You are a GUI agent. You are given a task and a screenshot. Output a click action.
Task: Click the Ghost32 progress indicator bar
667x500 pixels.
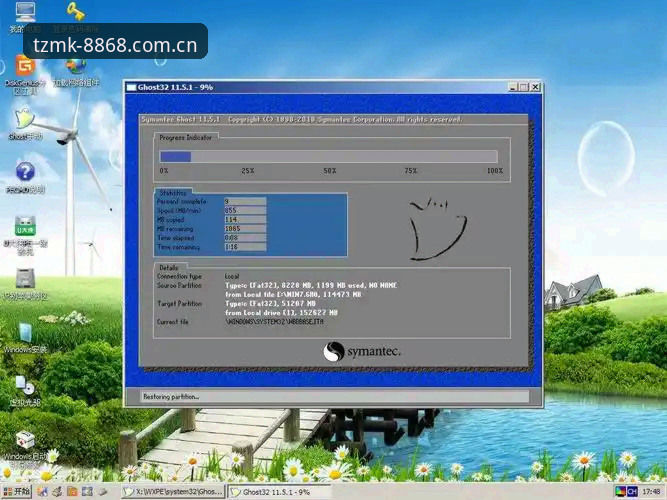328,157
